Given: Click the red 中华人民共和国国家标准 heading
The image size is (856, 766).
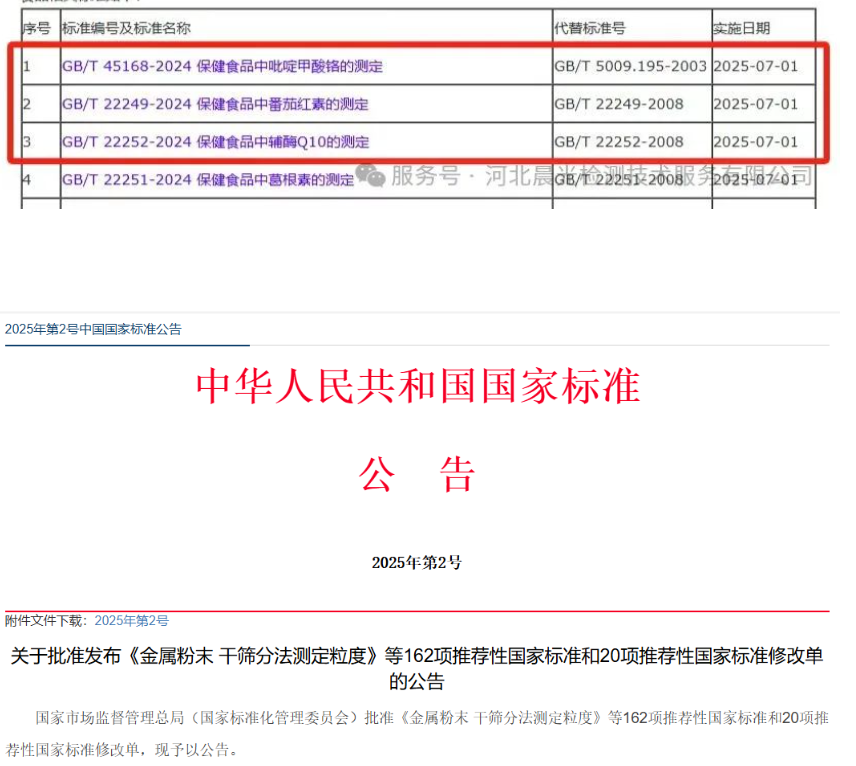Looking at the screenshot, I should pyautogui.click(x=417, y=386).
